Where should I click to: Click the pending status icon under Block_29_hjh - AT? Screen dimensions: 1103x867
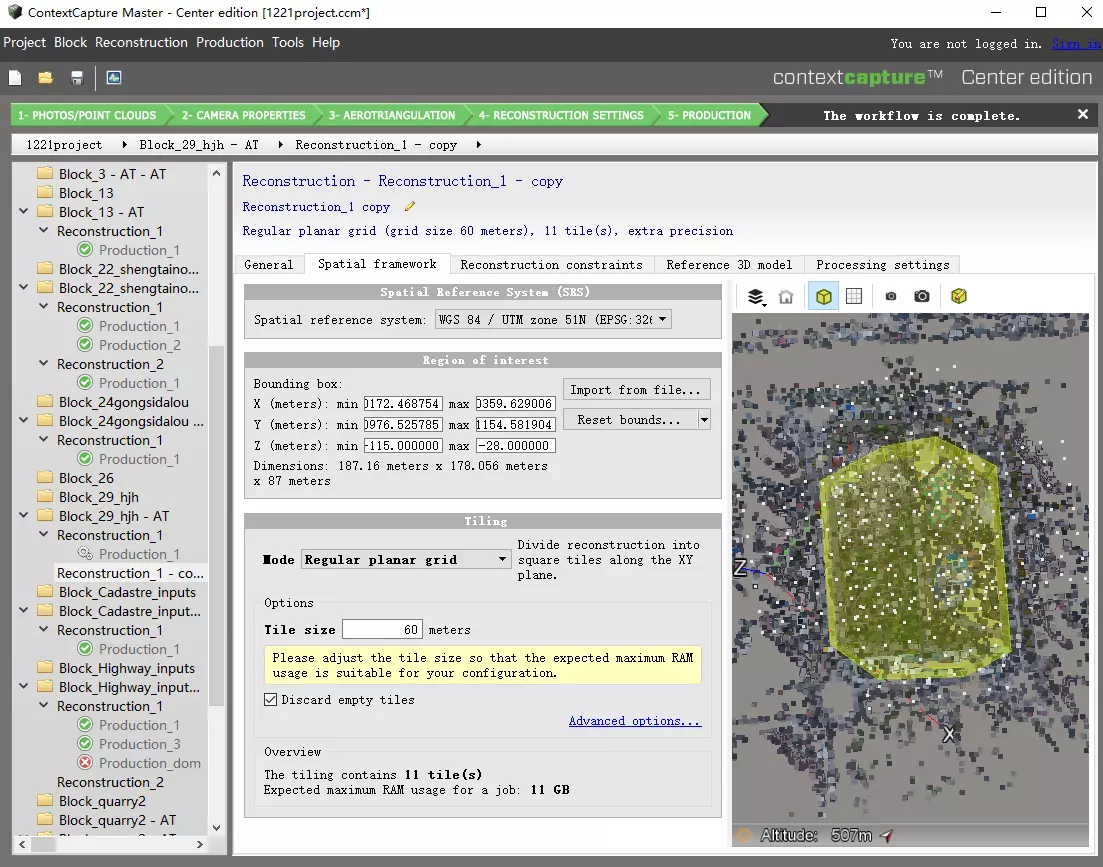pyautogui.click(x=85, y=554)
